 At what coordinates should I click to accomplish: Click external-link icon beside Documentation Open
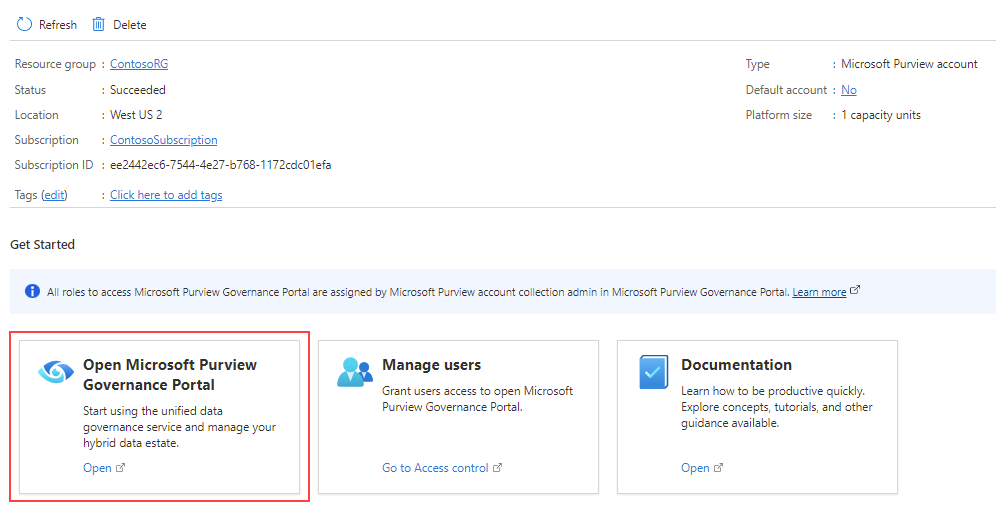(x=718, y=468)
